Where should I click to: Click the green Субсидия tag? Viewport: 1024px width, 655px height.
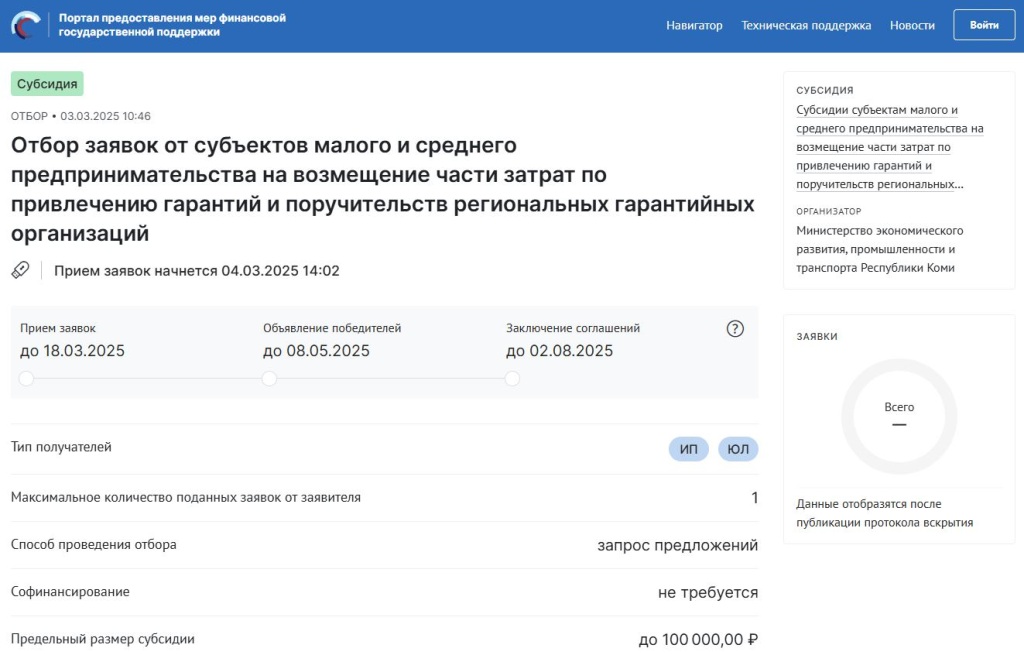tap(47, 84)
